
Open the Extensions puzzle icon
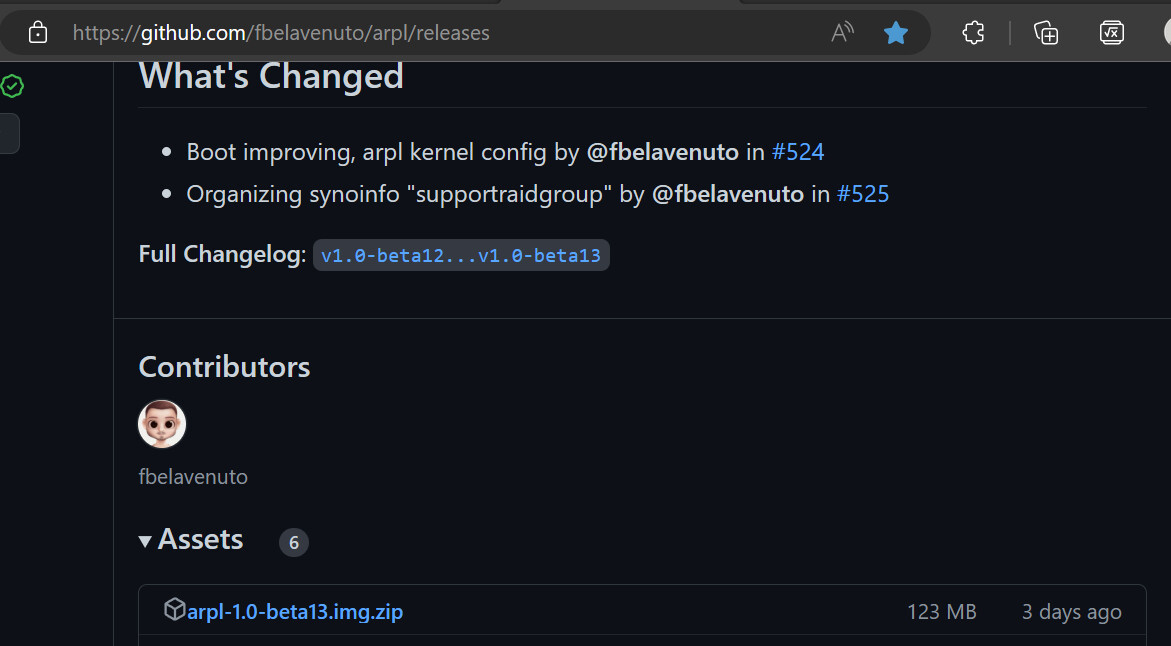click(973, 33)
